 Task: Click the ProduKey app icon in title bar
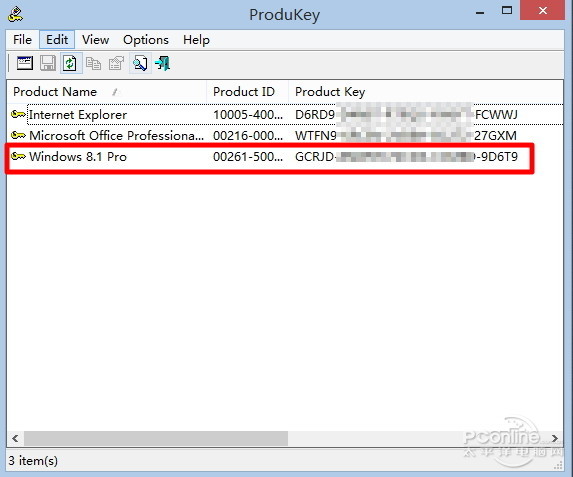point(15,14)
